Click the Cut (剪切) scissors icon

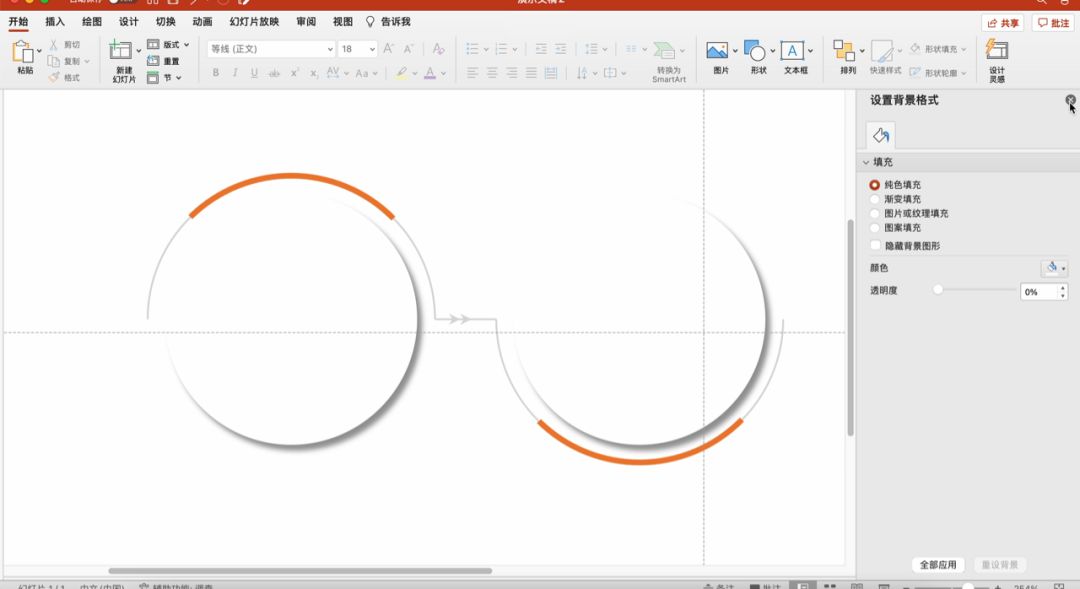pos(53,45)
